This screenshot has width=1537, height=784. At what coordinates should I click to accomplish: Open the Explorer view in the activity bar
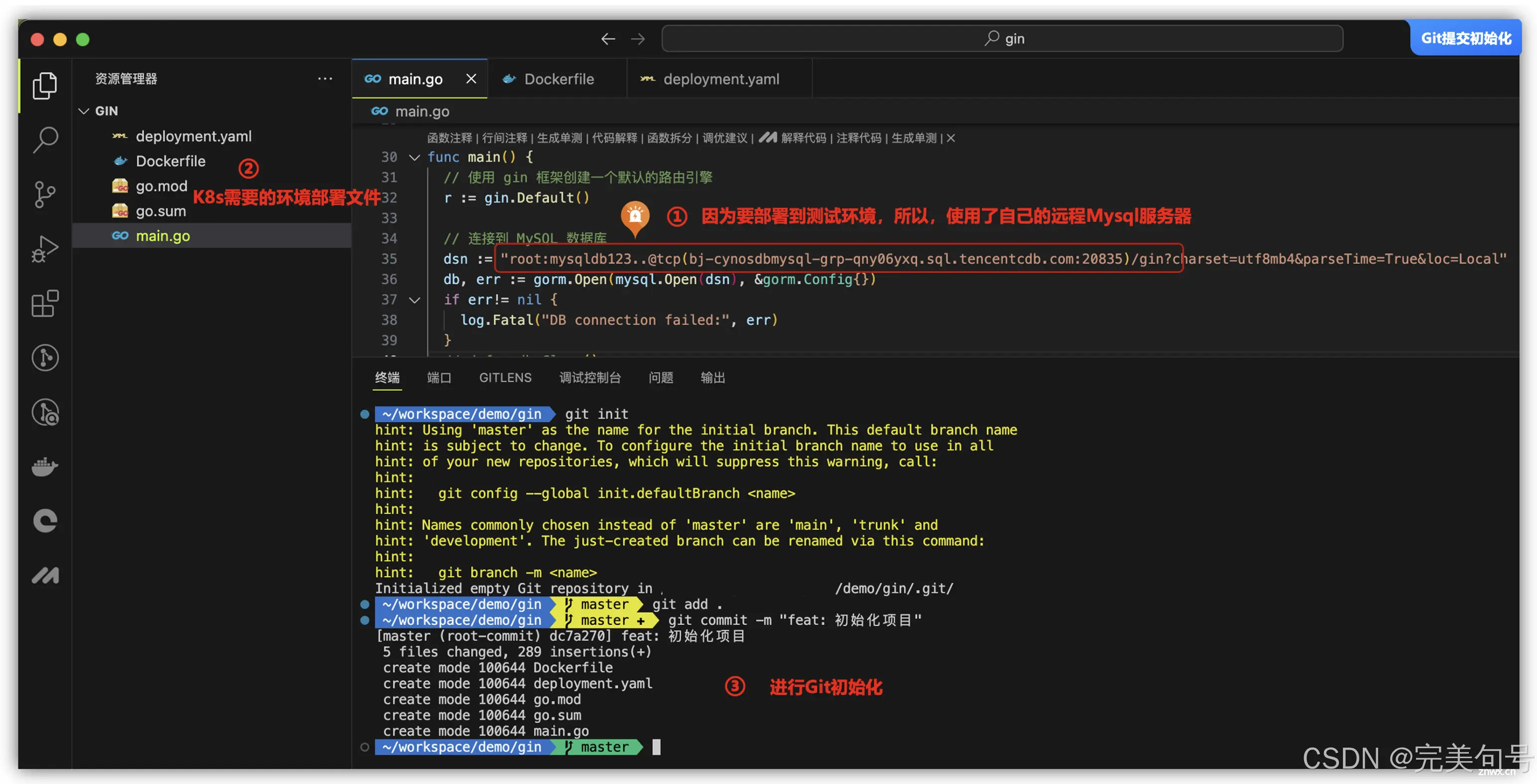coord(45,85)
